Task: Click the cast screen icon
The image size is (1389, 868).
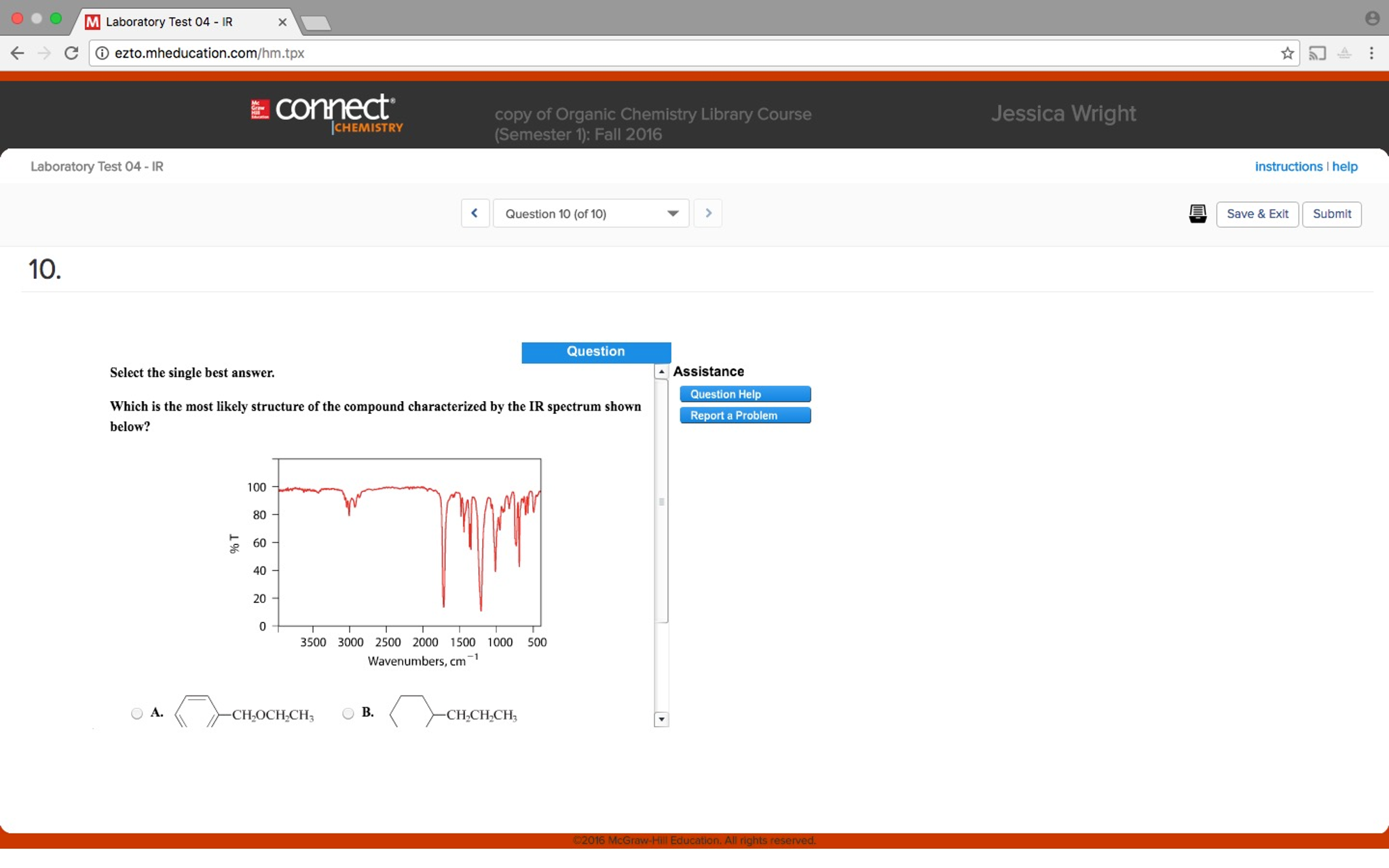Action: point(1317,53)
